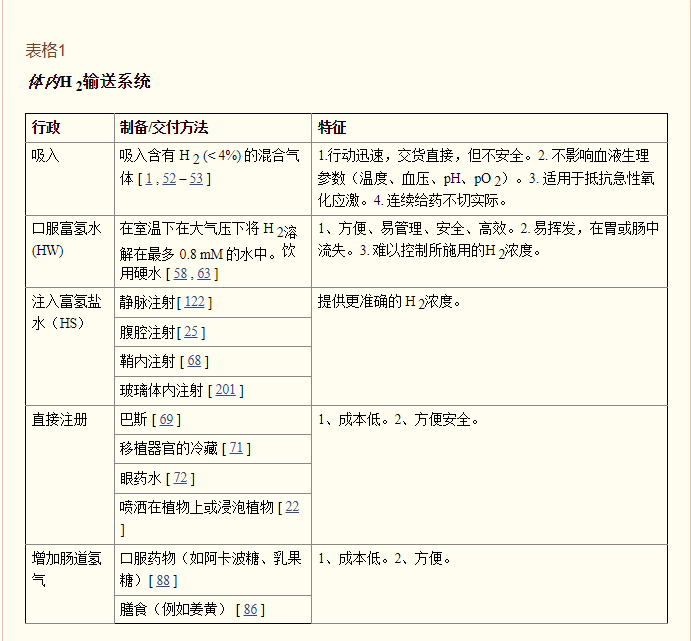
Task: Click reference link 52
Action: click(169, 179)
